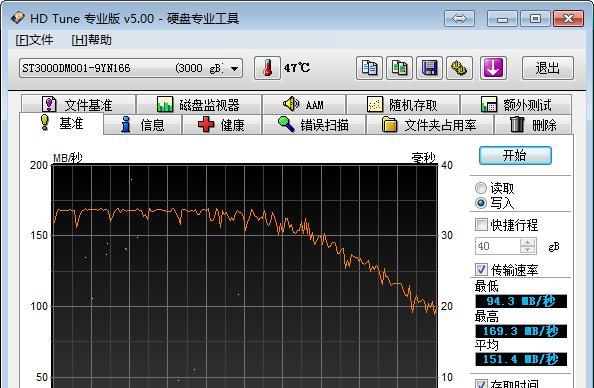The image size is (594, 388).
Task: Switch to the 健康 red cross tab
Action: click(222, 125)
